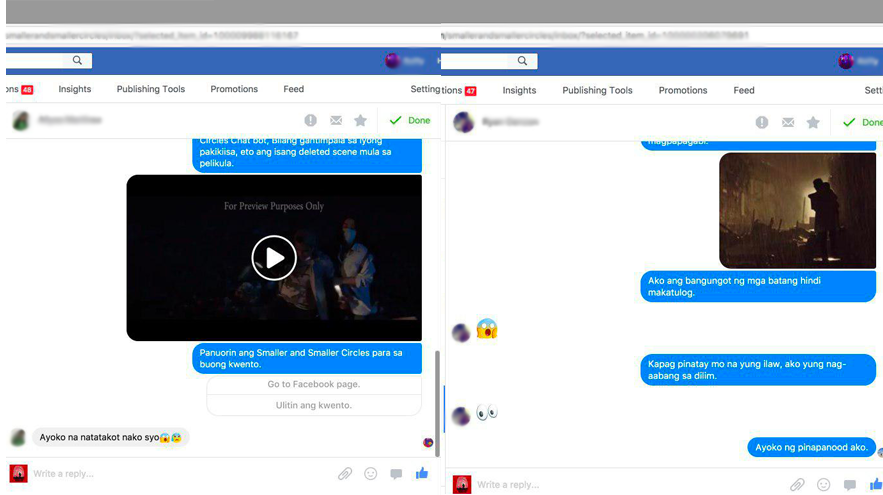Open Promotions tab in right window

point(683,90)
